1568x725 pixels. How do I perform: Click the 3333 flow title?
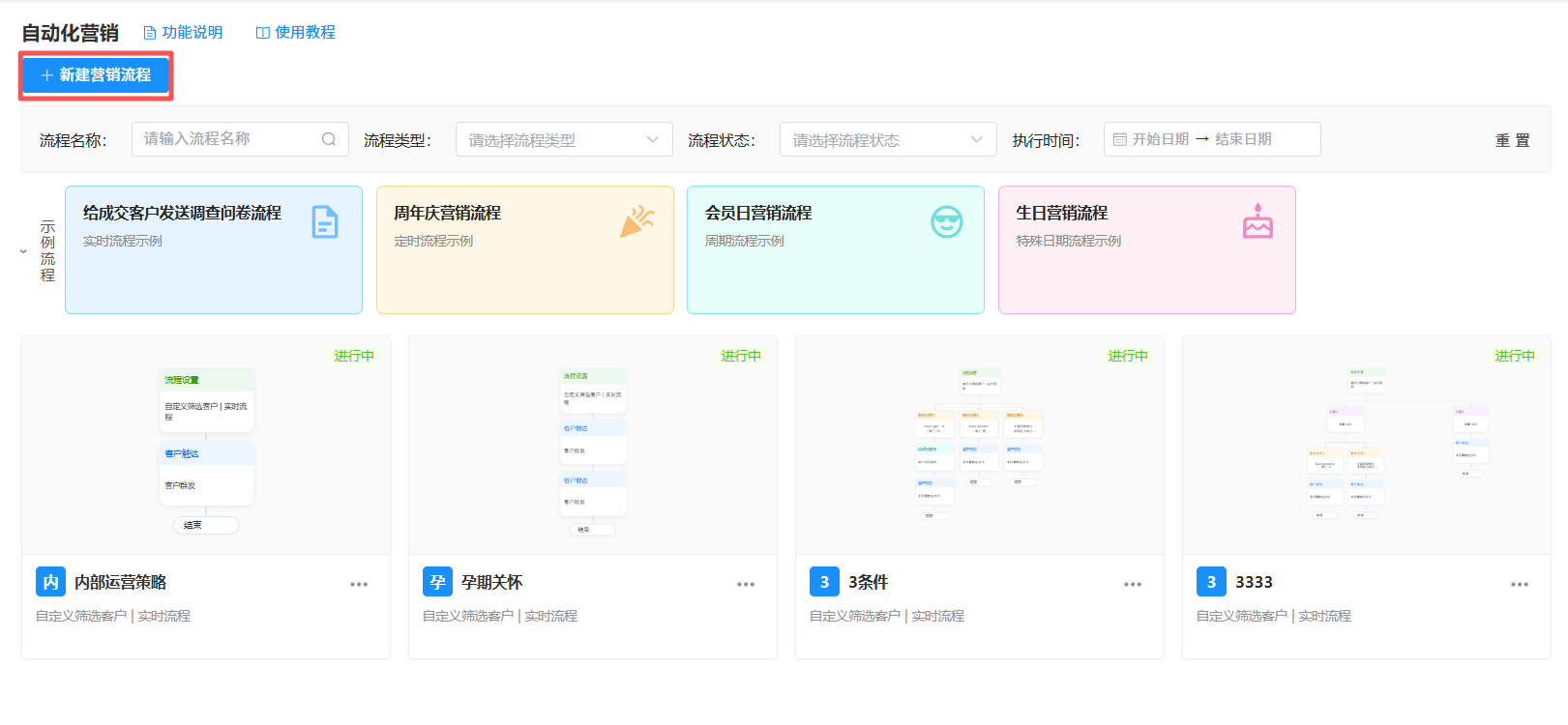[x=1254, y=582]
